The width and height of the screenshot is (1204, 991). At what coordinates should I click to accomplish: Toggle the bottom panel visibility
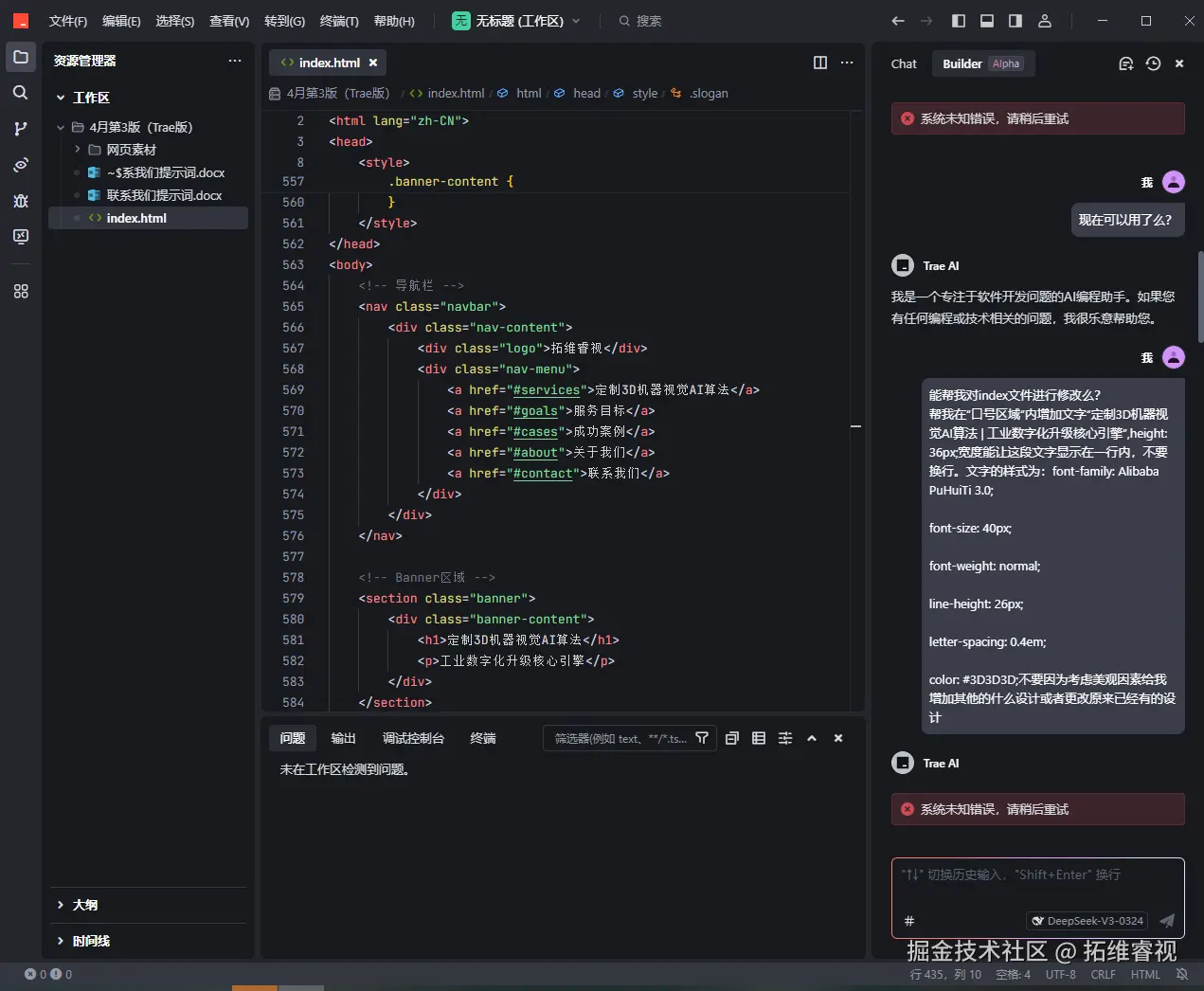(x=987, y=21)
